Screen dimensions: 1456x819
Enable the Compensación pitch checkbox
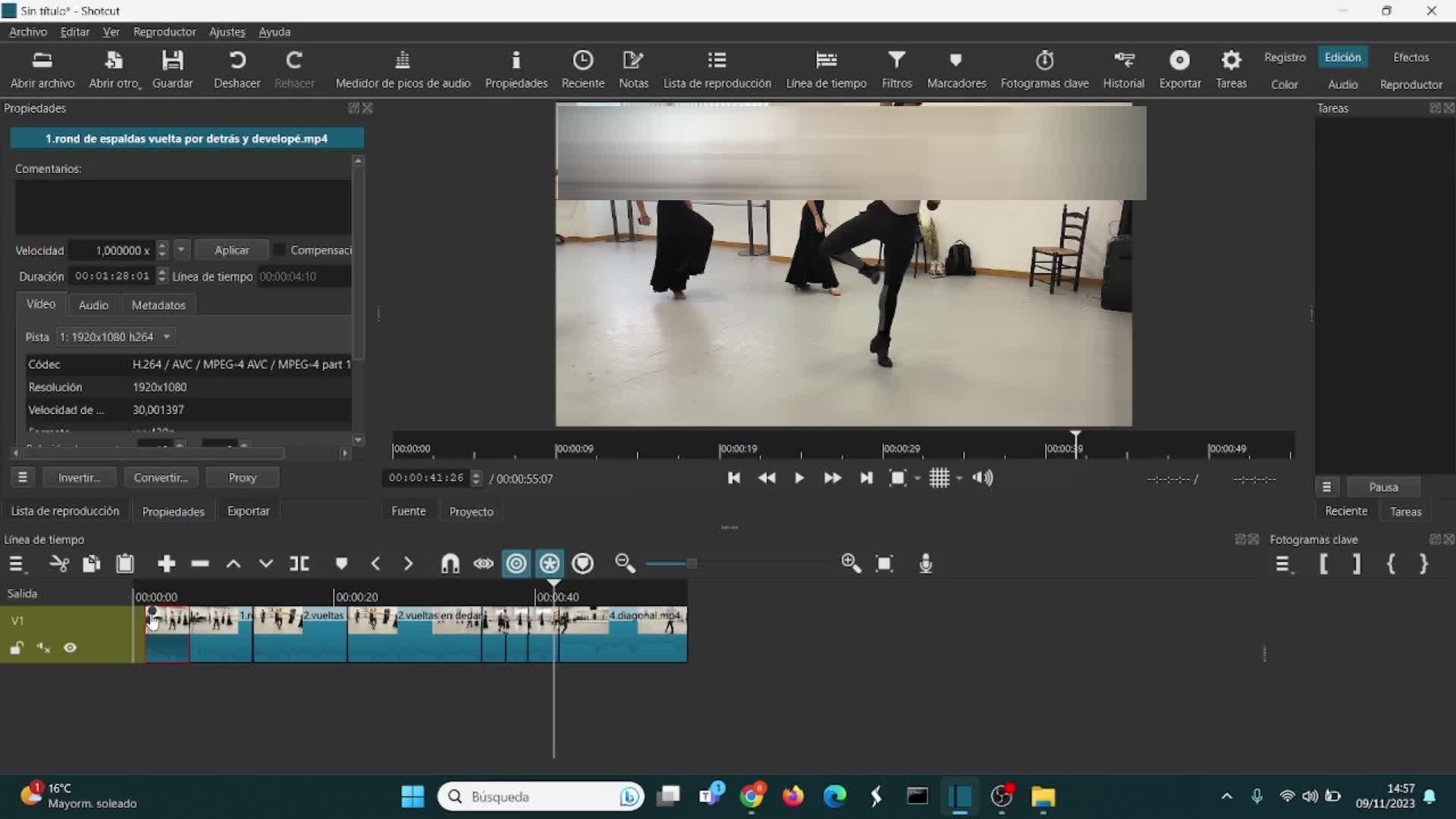tap(279, 250)
